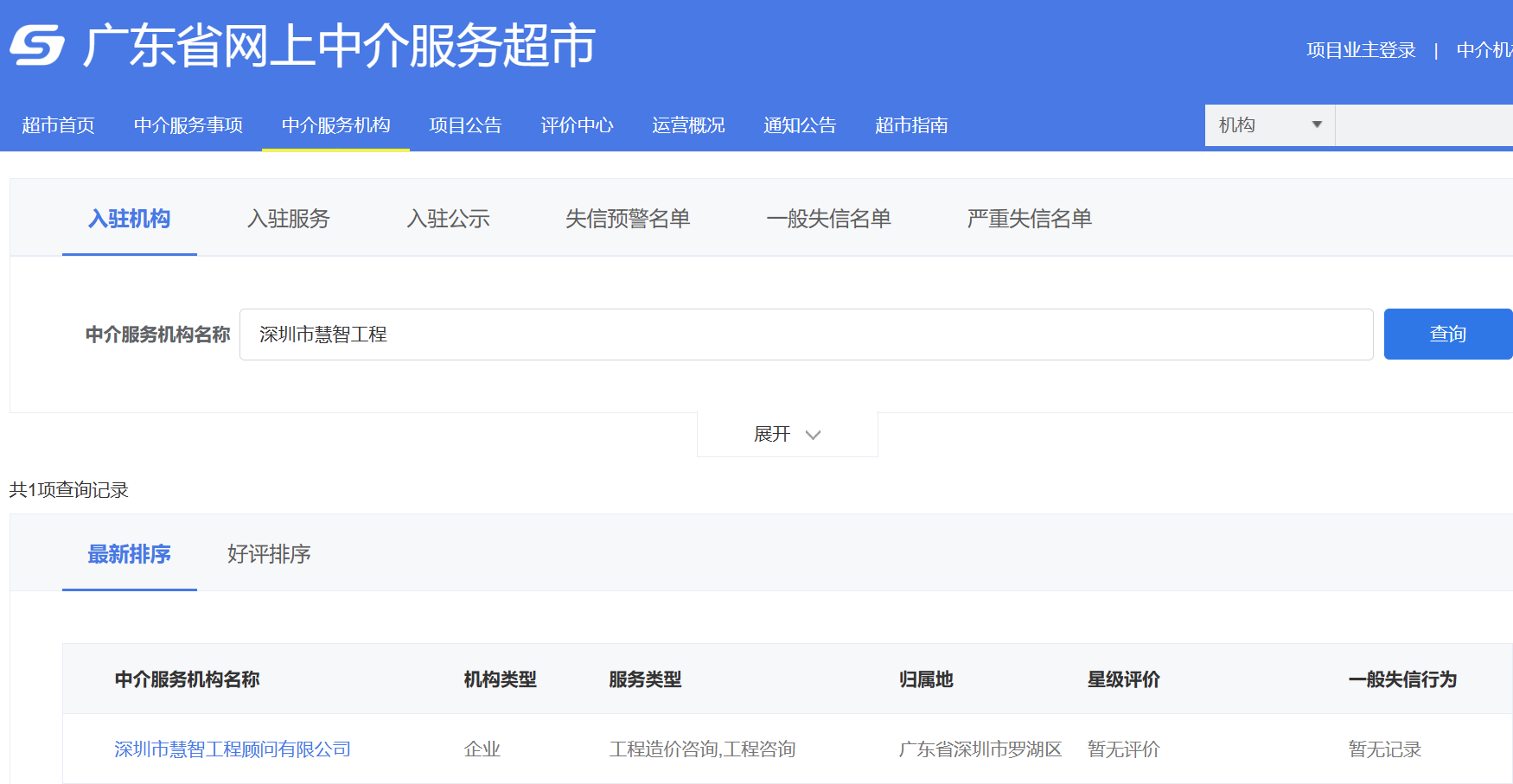This screenshot has height=784, width=1513.
Task: Click the 归属地 column header
Action: coord(926,679)
